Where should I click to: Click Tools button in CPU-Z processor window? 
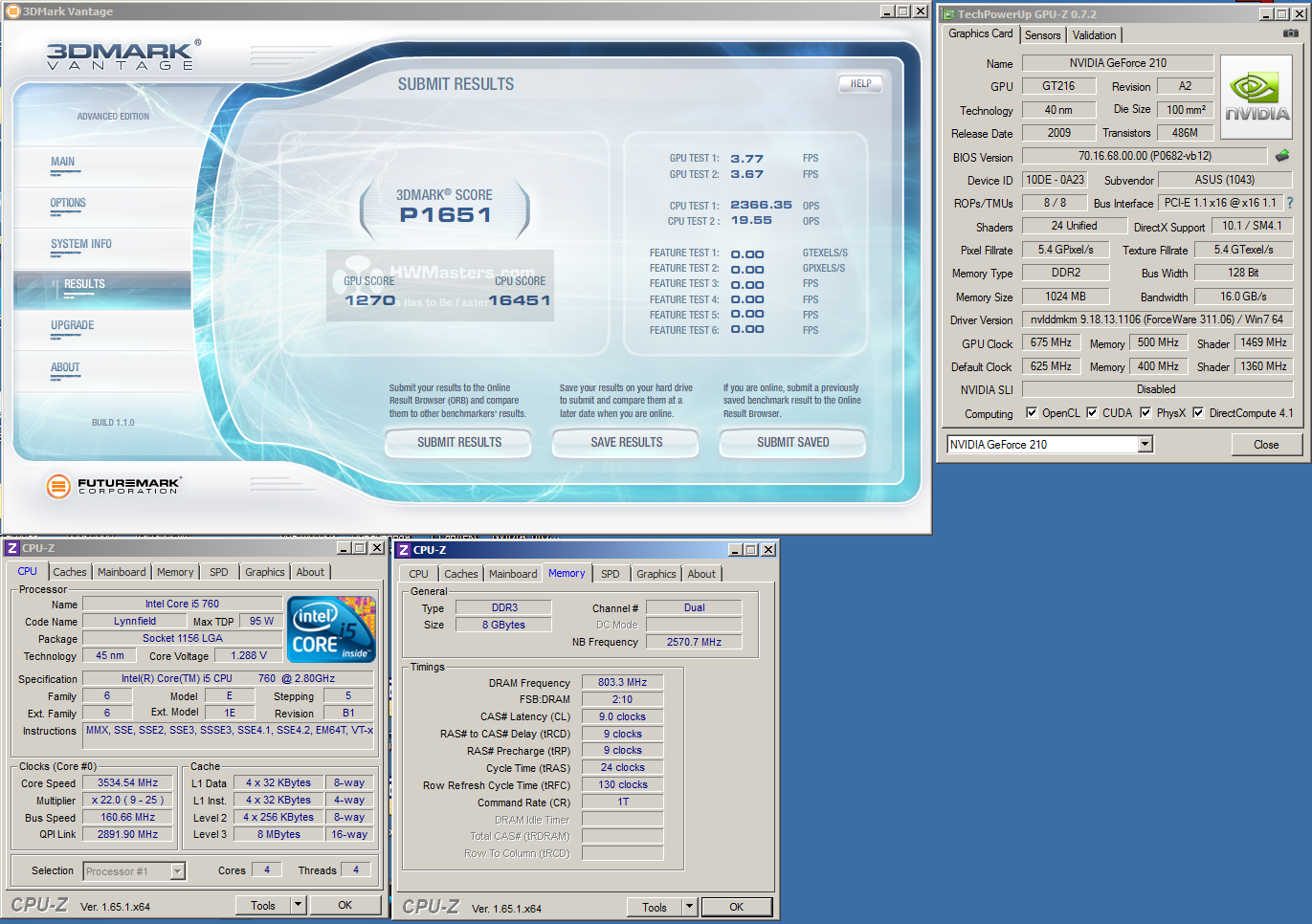coord(263,905)
